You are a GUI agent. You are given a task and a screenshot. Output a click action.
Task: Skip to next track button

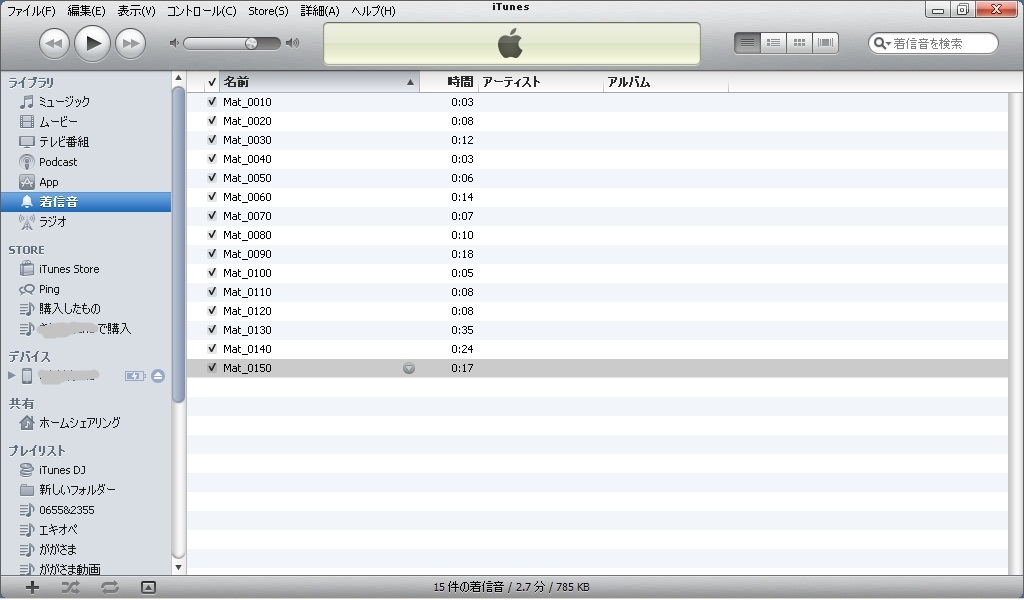(131, 44)
